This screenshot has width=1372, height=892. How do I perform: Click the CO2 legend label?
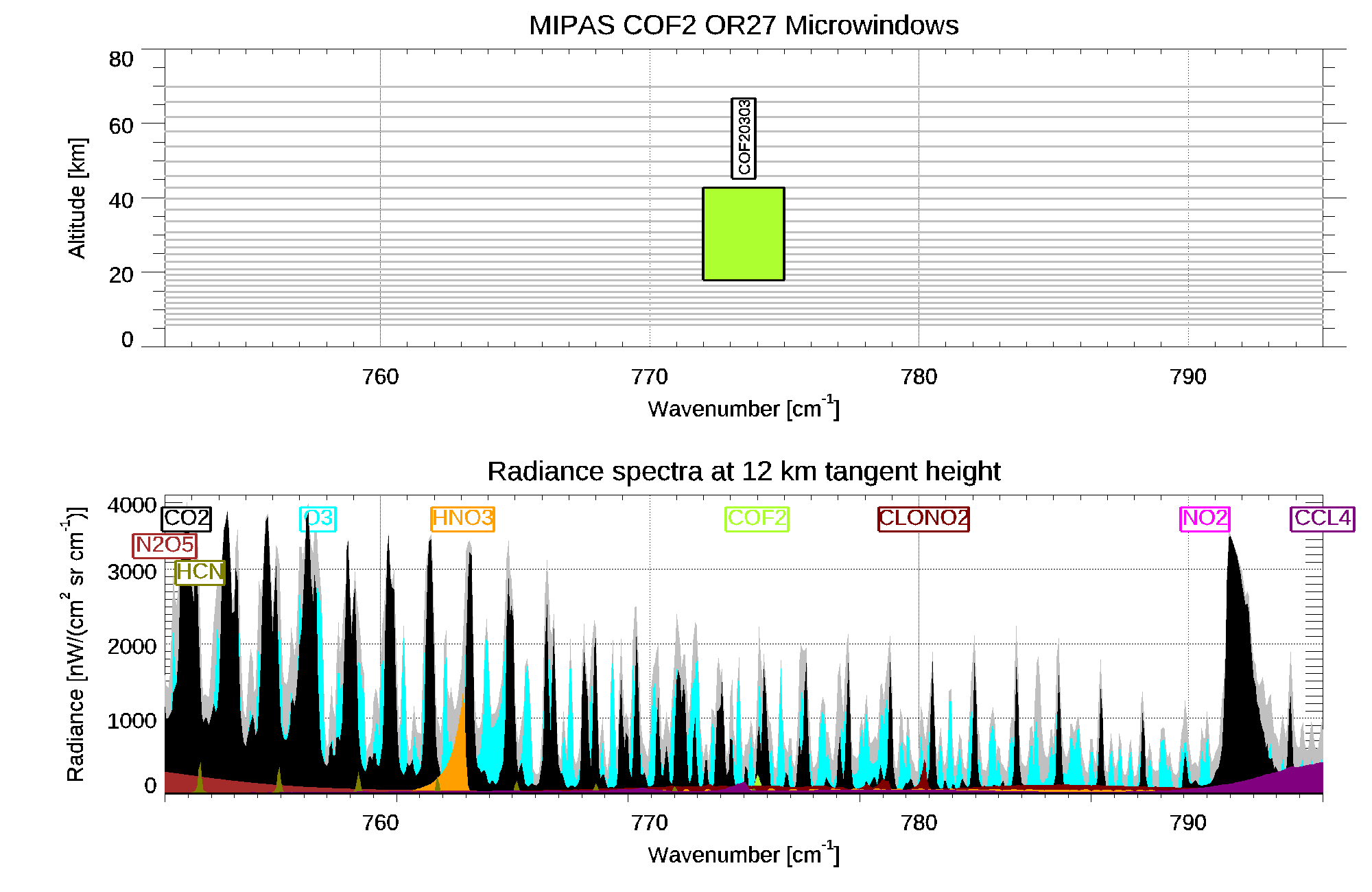pyautogui.click(x=187, y=518)
